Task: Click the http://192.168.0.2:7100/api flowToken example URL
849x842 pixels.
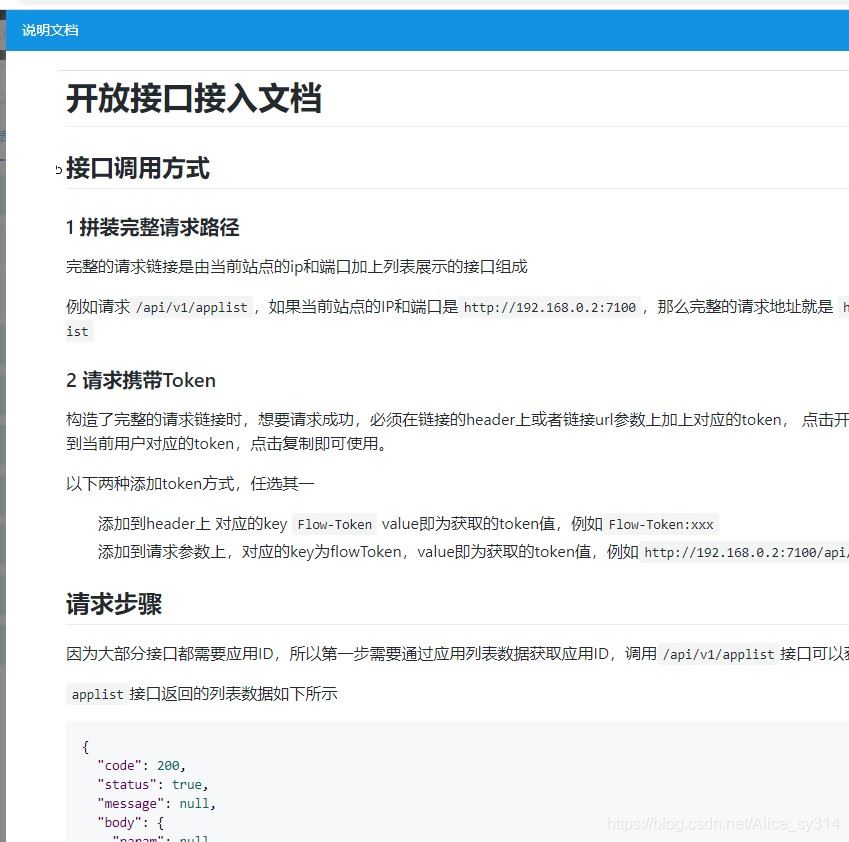Action: pyautogui.click(x=744, y=552)
